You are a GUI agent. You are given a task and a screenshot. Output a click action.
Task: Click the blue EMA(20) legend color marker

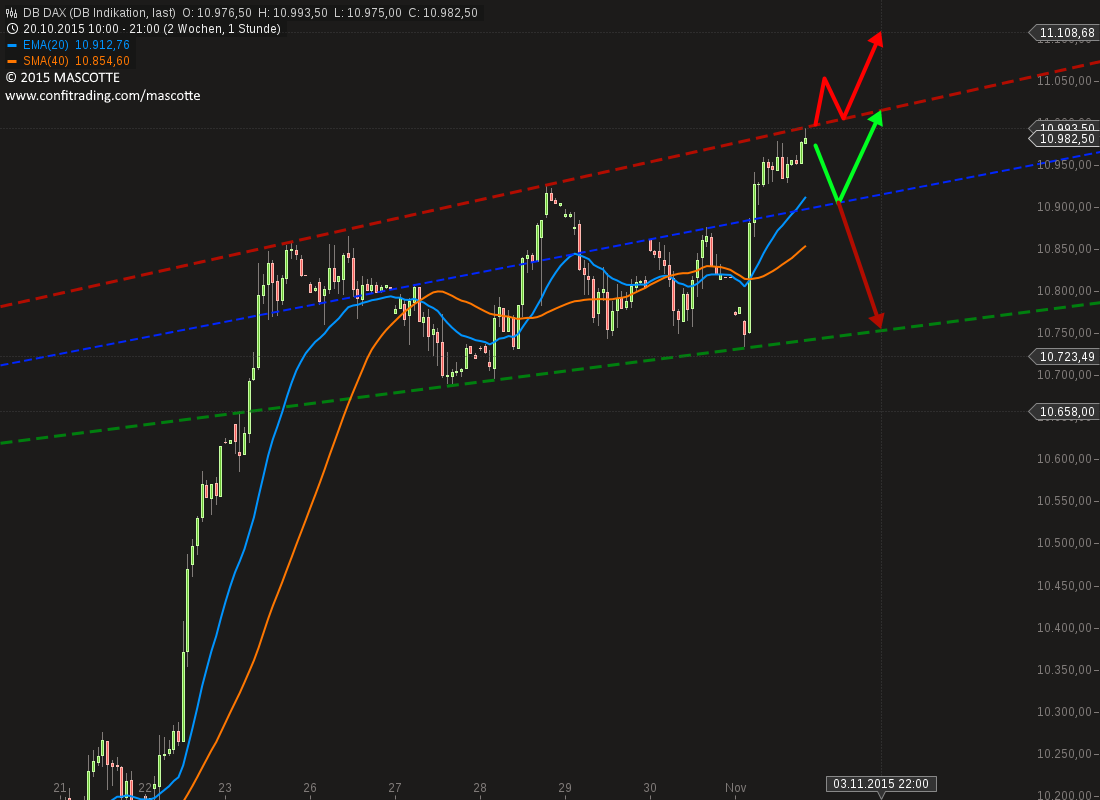pyautogui.click(x=12, y=45)
